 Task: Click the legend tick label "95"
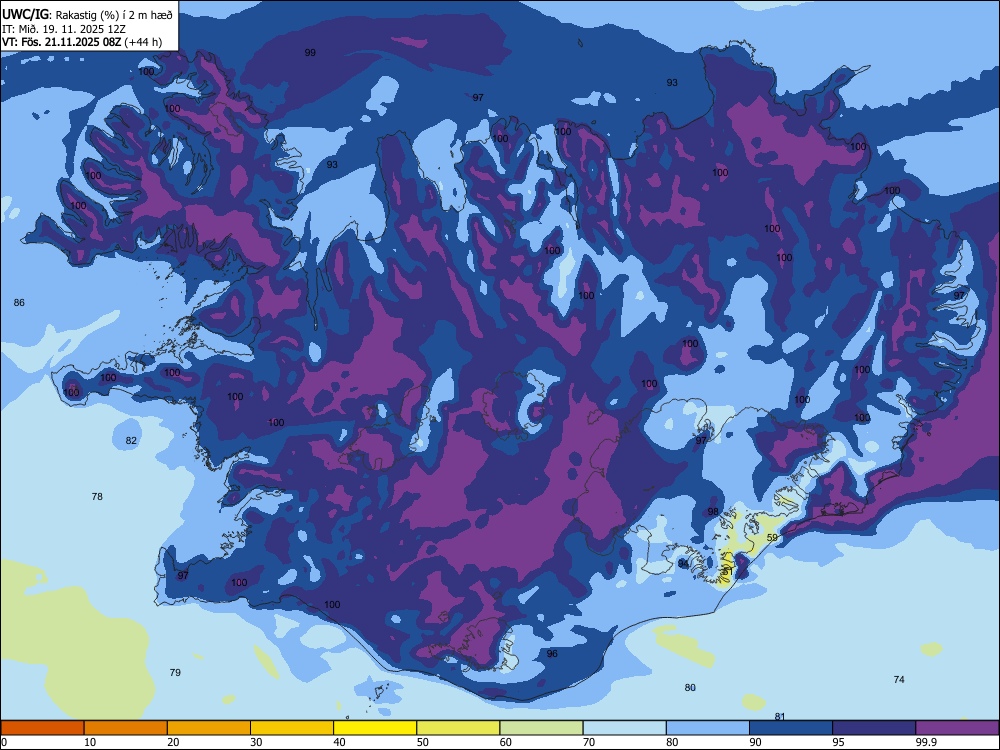tap(839, 742)
